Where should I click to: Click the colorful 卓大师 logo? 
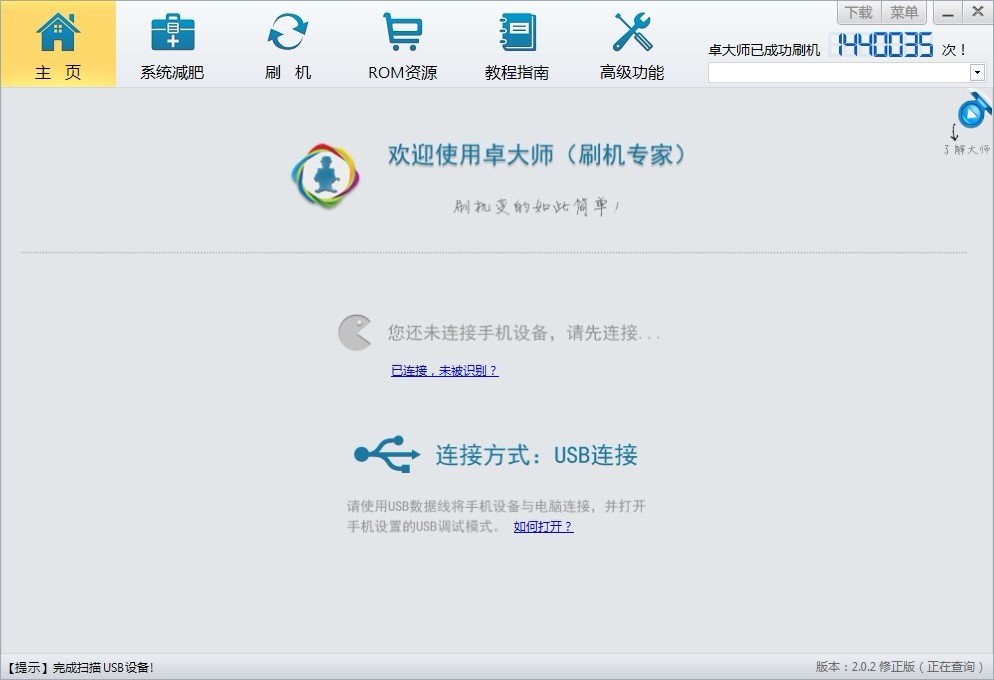pos(325,176)
